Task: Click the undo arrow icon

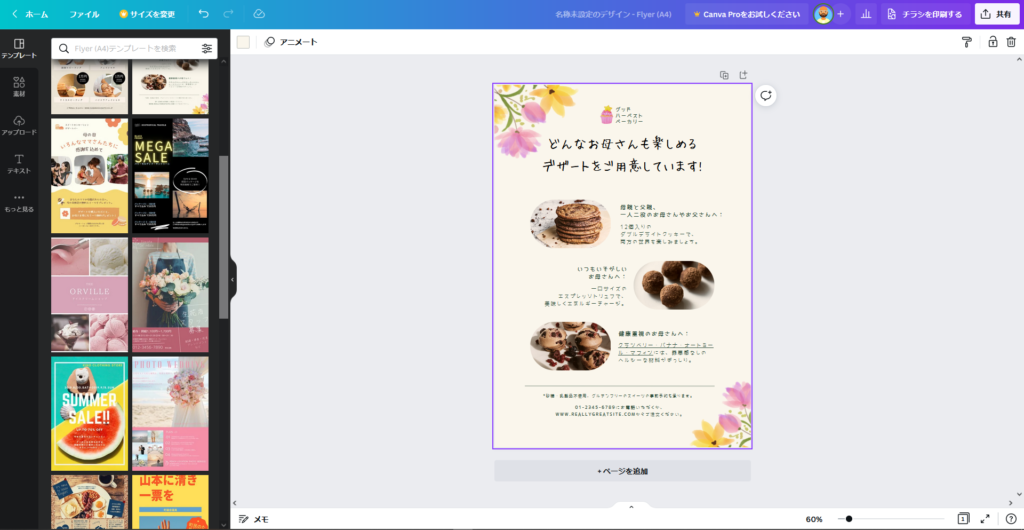Action: [204, 14]
